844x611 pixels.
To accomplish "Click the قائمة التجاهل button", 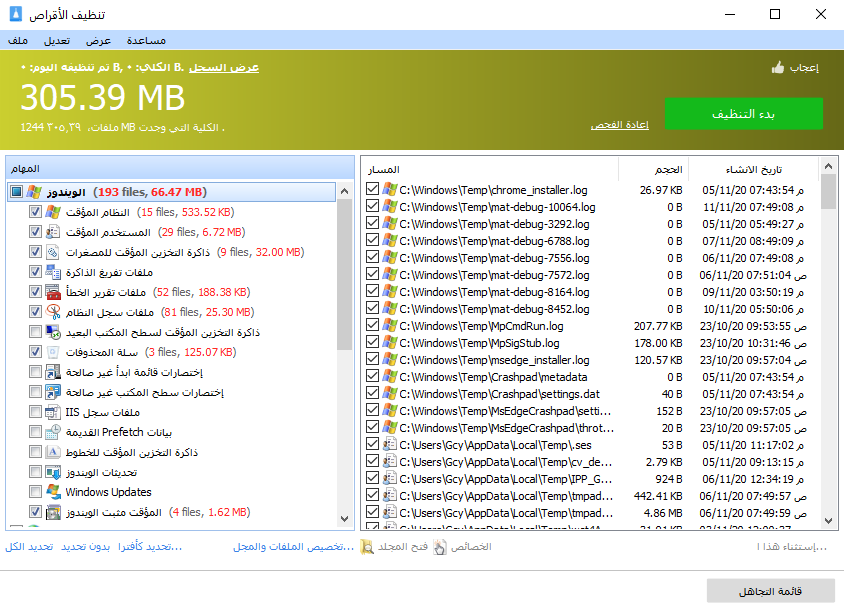I will pos(770,591).
